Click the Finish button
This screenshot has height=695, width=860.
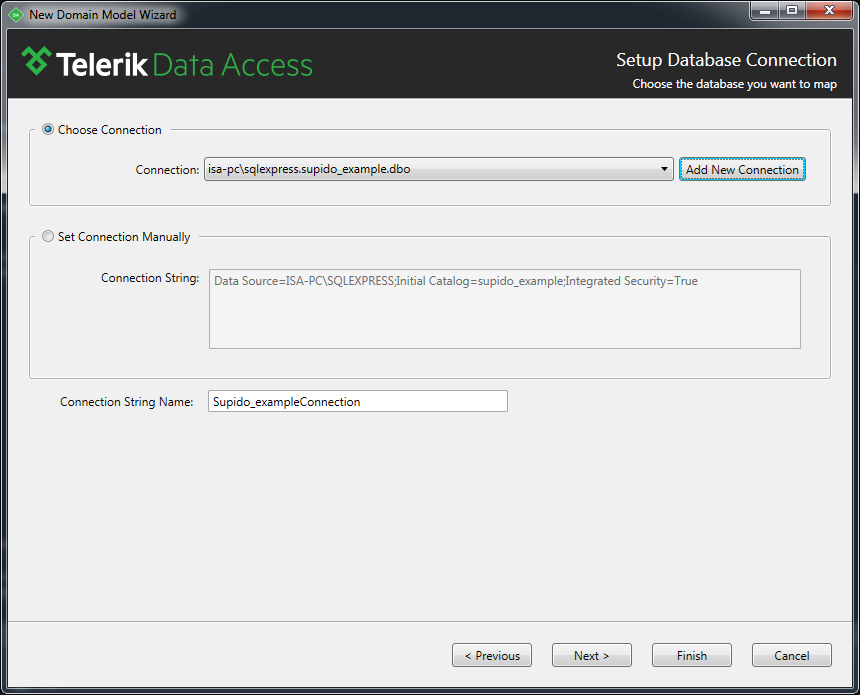pyautogui.click(x=692, y=655)
